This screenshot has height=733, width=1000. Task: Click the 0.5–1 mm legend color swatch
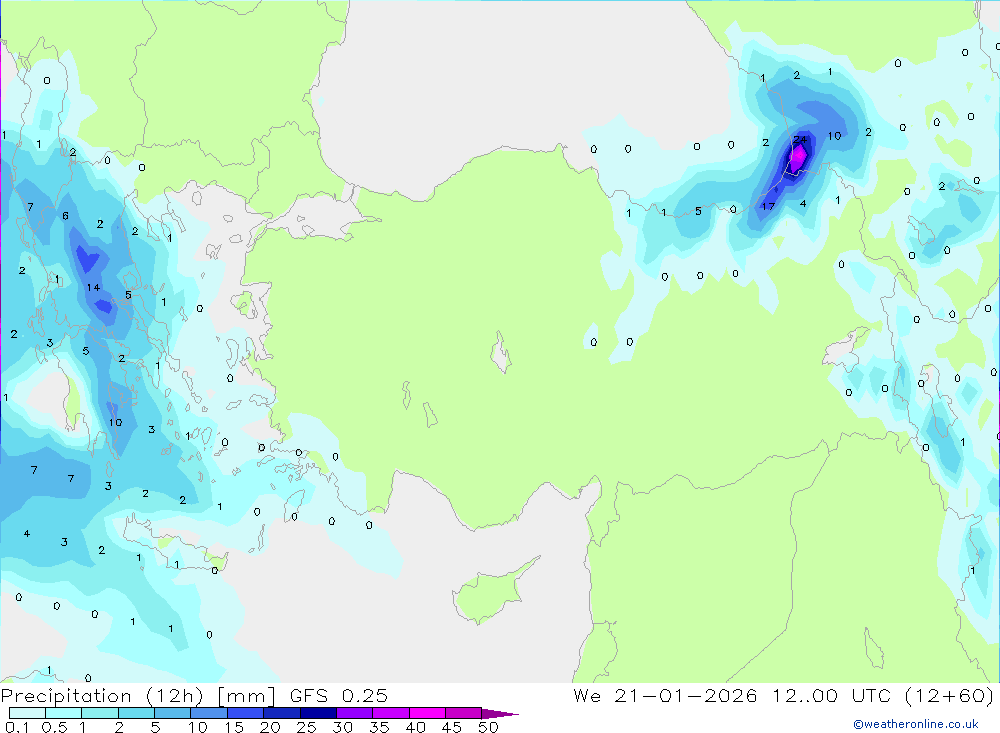(64, 713)
